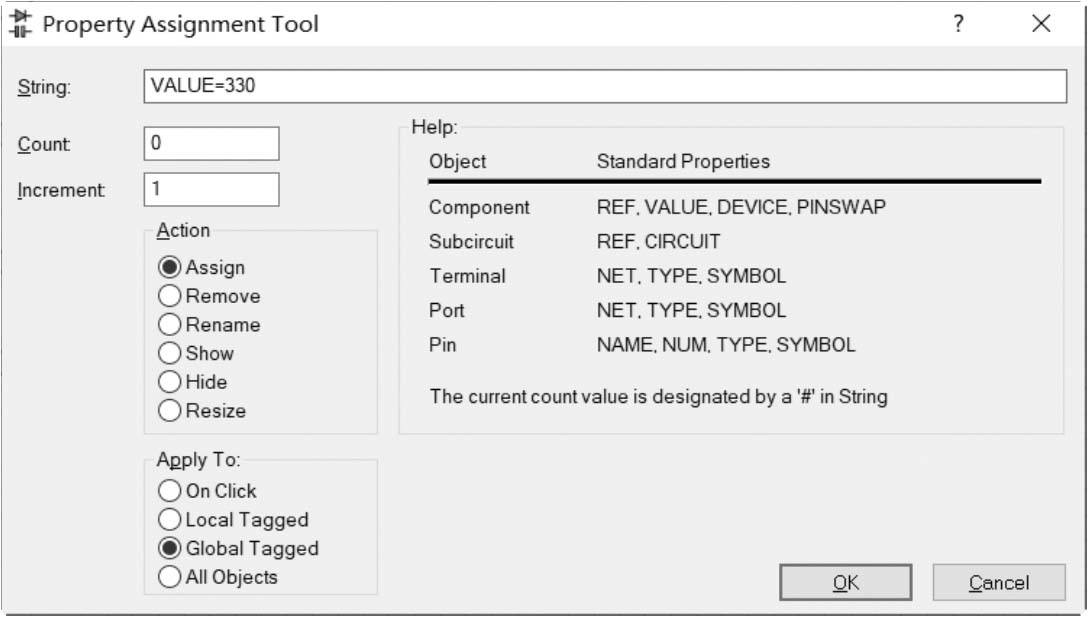Select the Hide action radio button
The height and width of the screenshot is (617, 1088).
pyautogui.click(x=170, y=382)
